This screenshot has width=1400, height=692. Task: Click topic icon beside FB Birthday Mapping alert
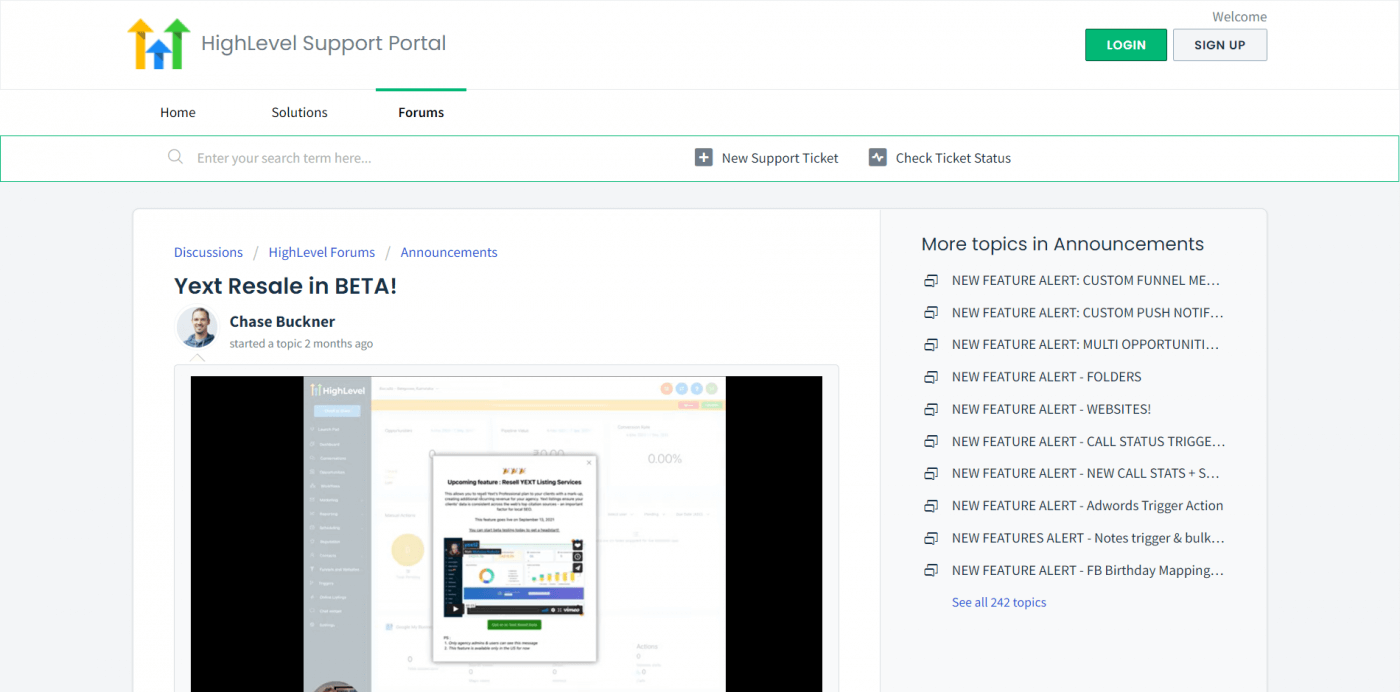tap(931, 570)
